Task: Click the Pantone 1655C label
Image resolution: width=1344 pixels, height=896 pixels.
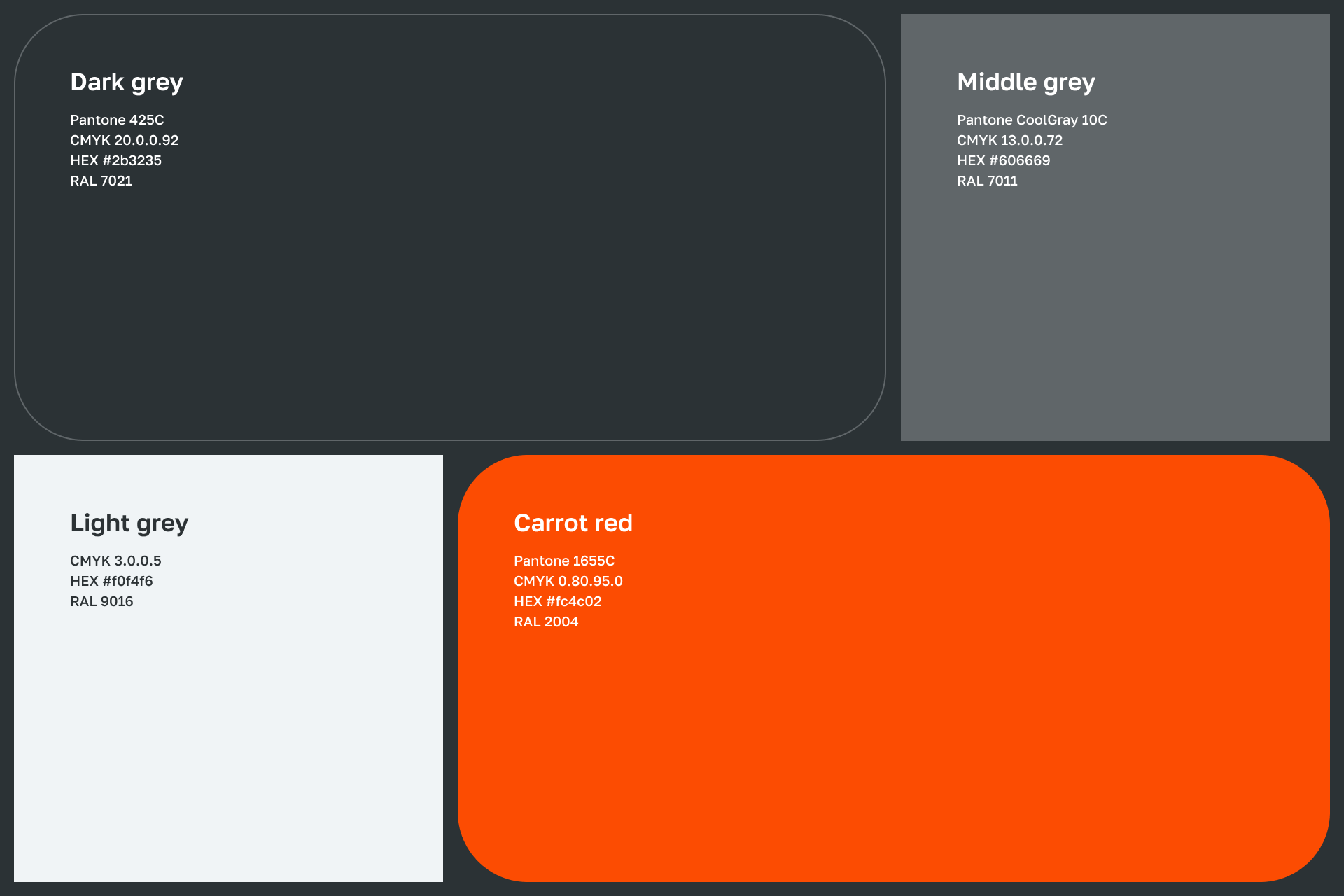Action: 564,561
